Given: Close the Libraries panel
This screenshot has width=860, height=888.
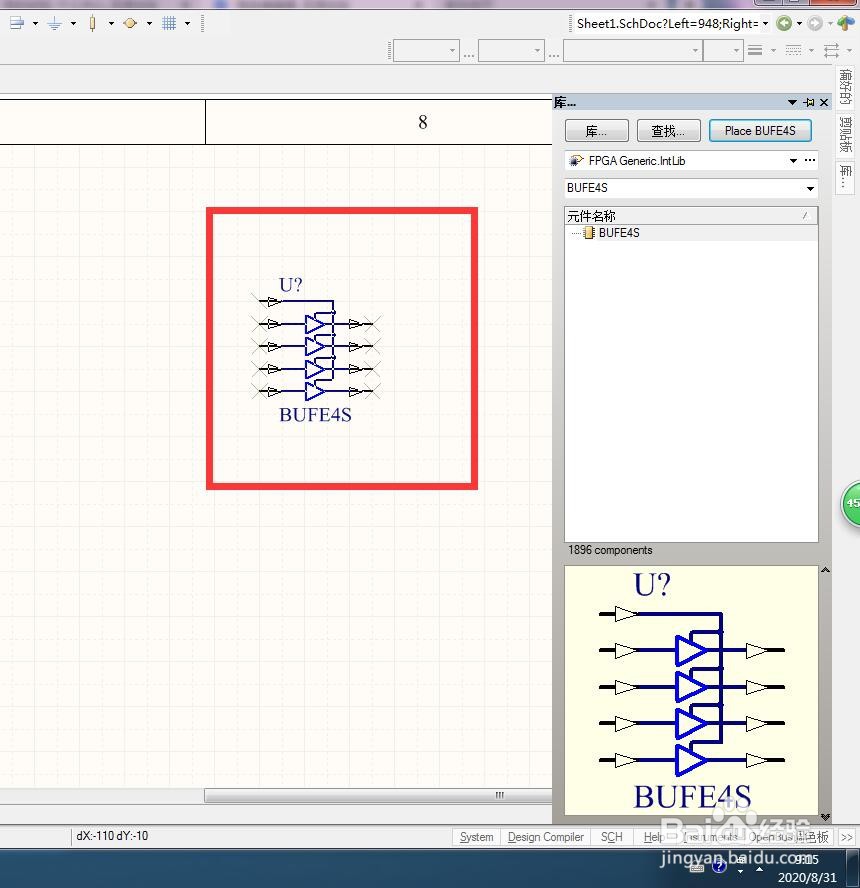Looking at the screenshot, I should pyautogui.click(x=824, y=103).
